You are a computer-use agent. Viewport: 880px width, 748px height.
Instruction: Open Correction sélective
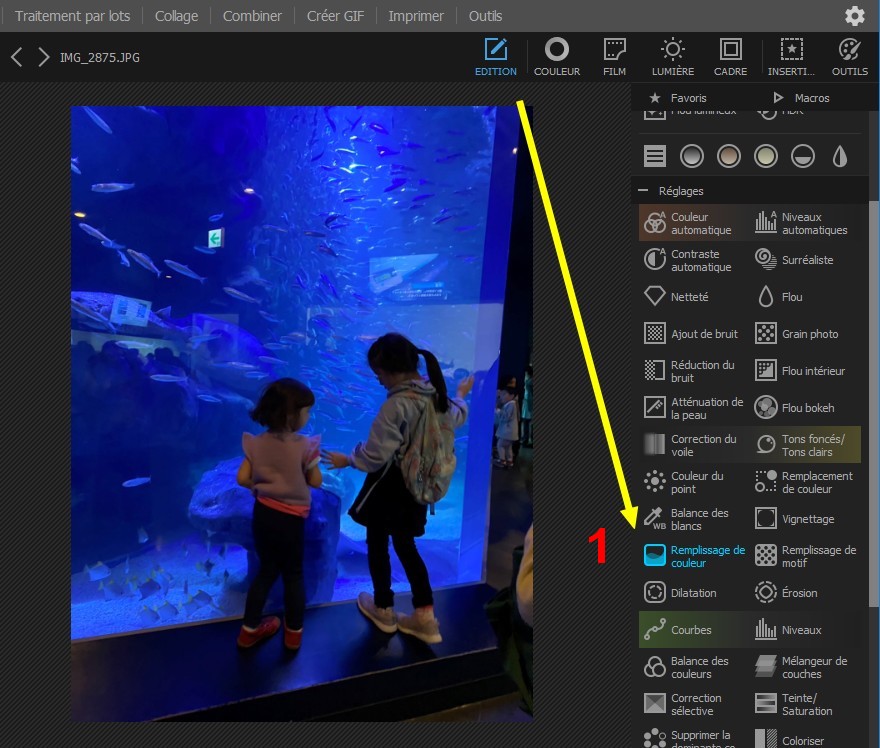[693, 704]
